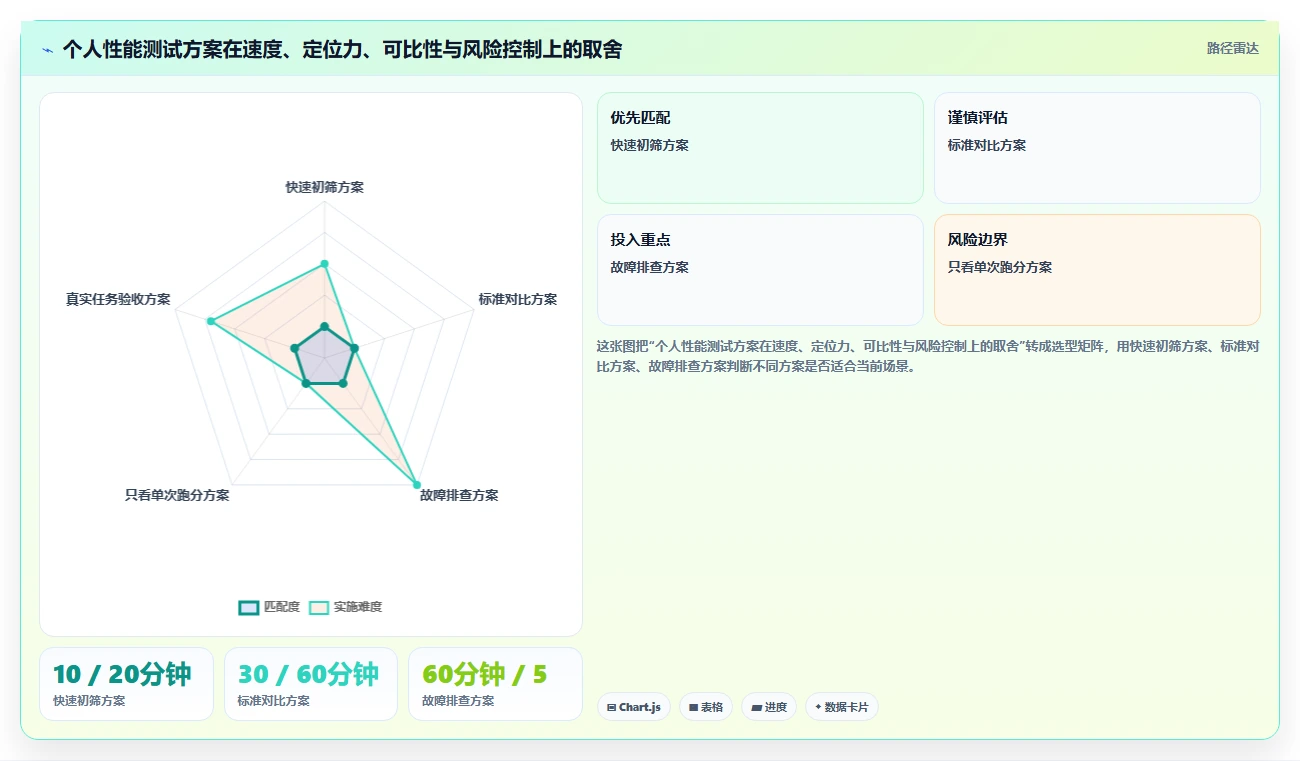
Task: Open the 优先匹配 card
Action: click(x=760, y=148)
